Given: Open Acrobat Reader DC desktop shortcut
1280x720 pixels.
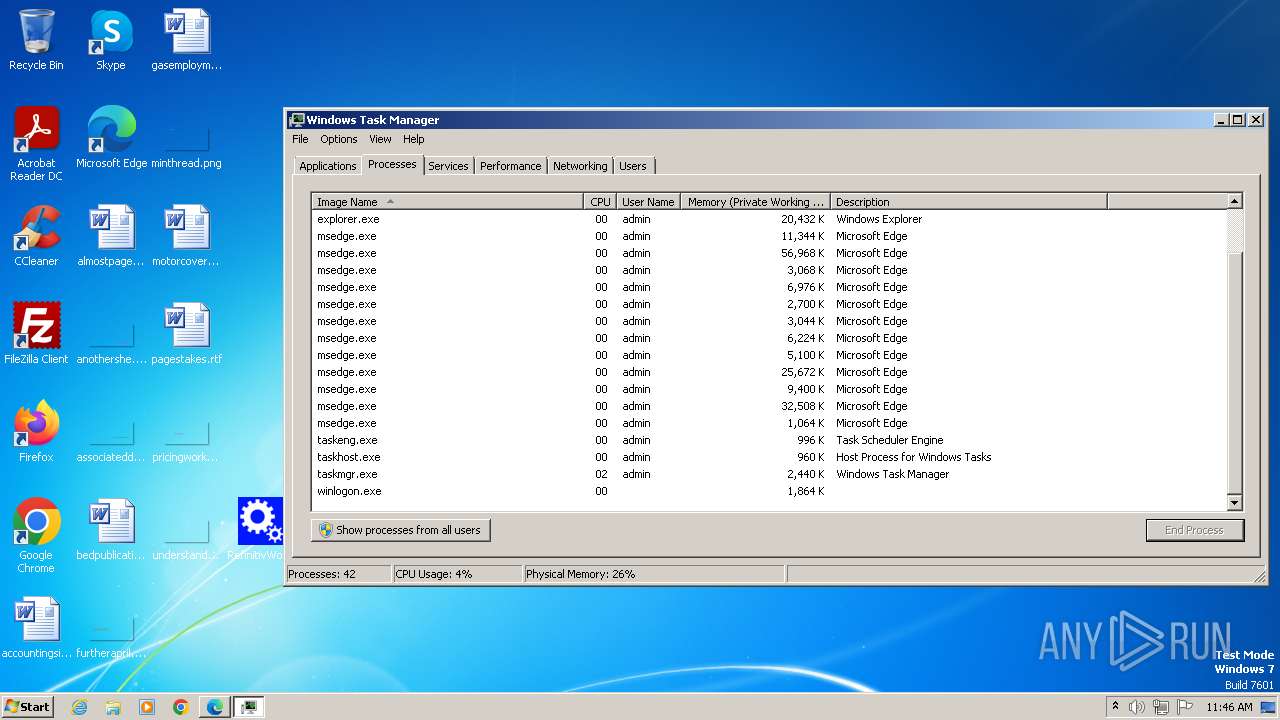Looking at the screenshot, I should 36,144.
